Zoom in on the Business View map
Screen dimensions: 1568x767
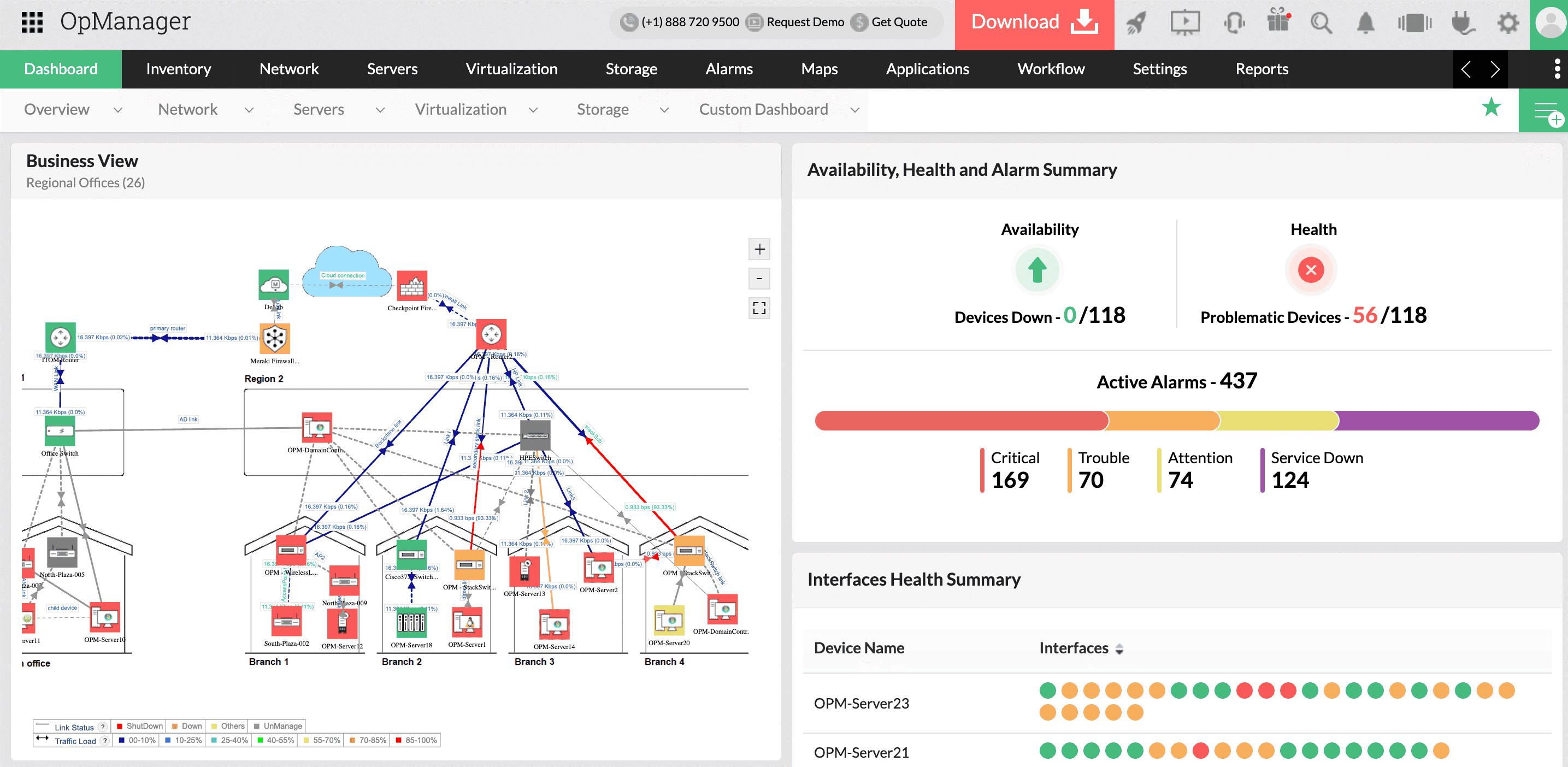(759, 249)
